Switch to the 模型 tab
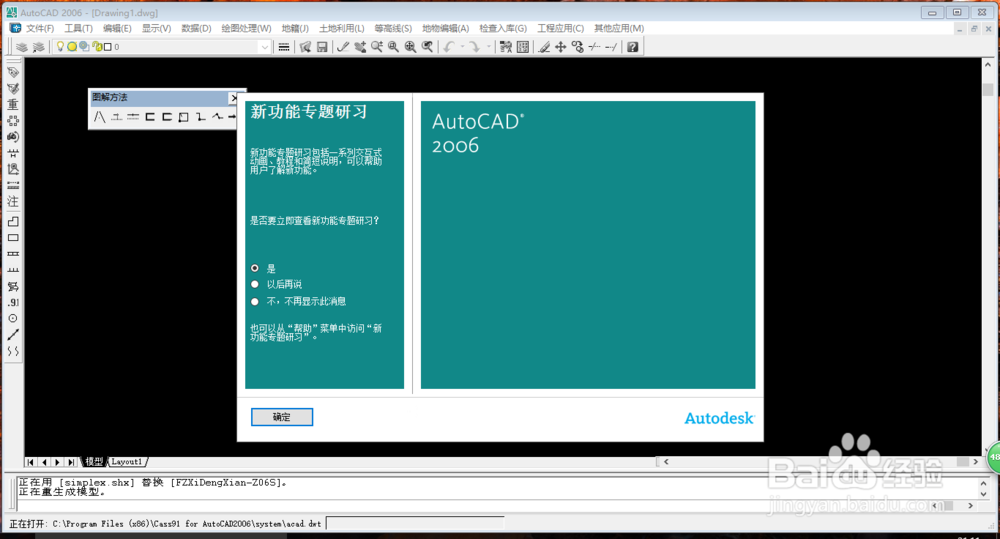1000x539 pixels. 94,462
